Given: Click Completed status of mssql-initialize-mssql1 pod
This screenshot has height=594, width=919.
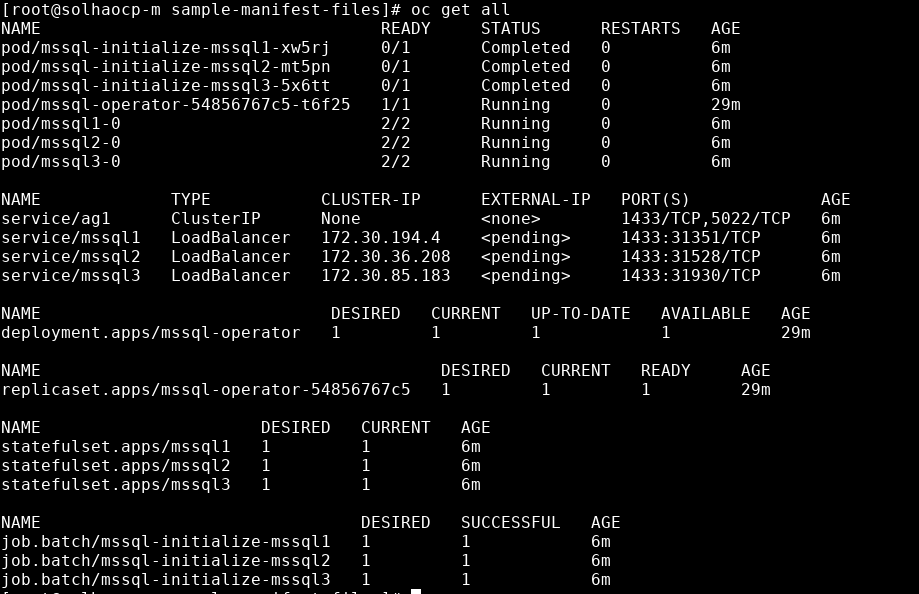Looking at the screenshot, I should [x=526, y=48].
